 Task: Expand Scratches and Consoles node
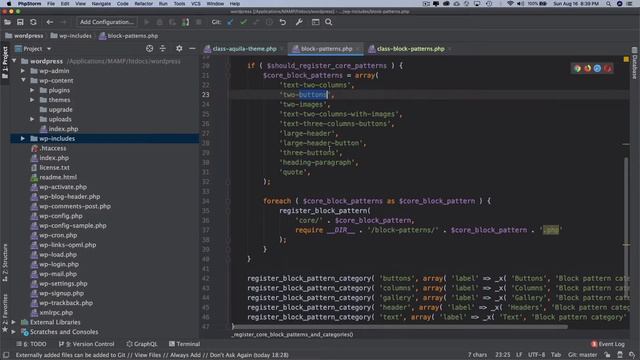(x=13, y=332)
